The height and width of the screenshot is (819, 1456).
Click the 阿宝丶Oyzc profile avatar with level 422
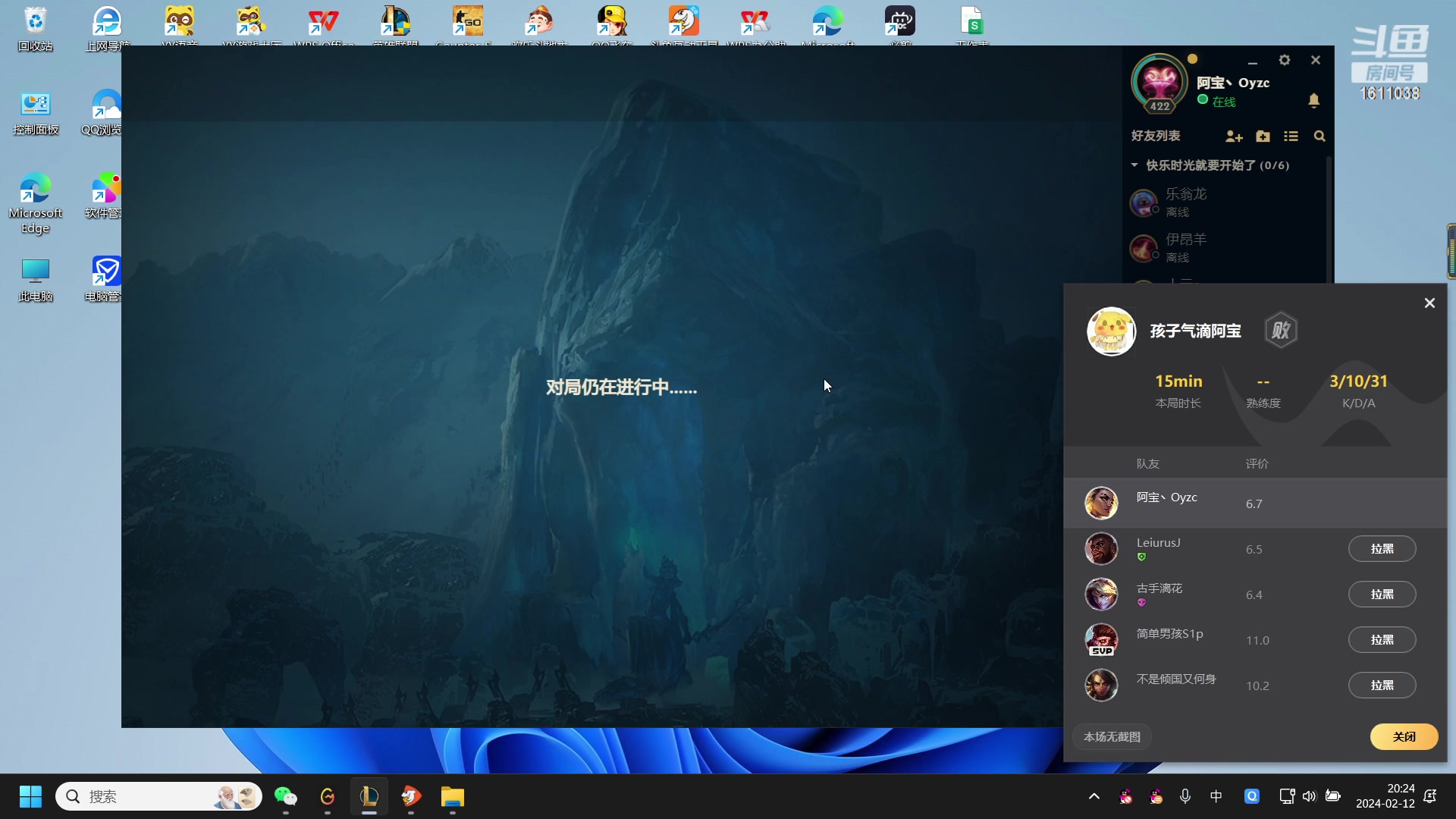pyautogui.click(x=1159, y=83)
